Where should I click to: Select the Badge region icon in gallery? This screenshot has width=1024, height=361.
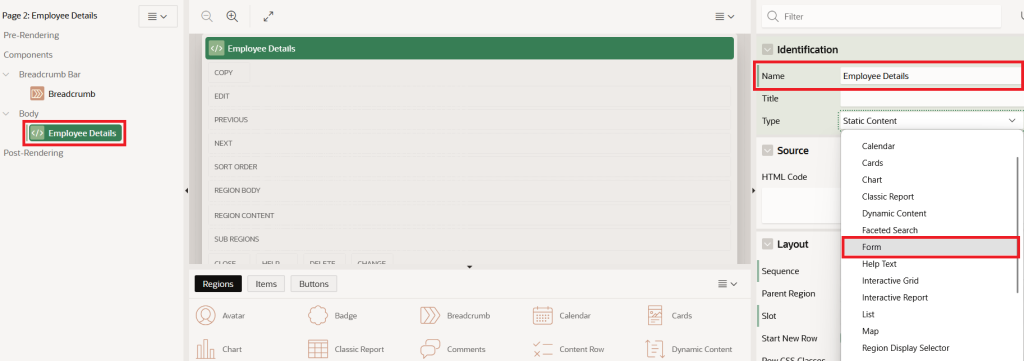pos(318,315)
